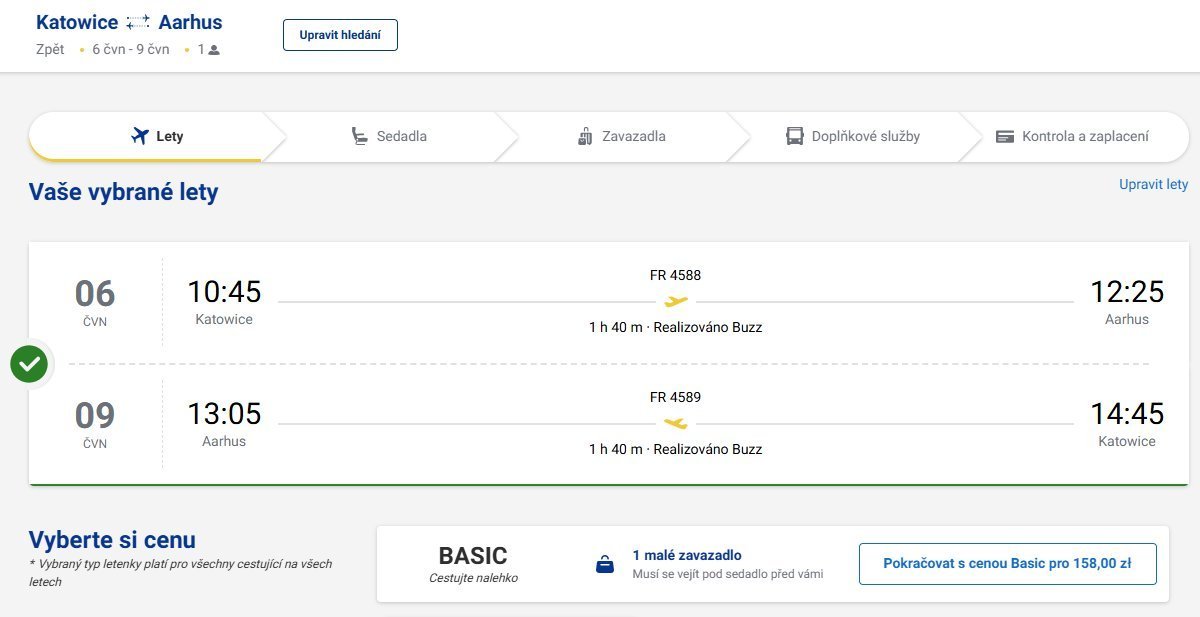This screenshot has width=1200, height=617.
Task: Toggle the green selected flights checkmark
Action: [x=29, y=363]
